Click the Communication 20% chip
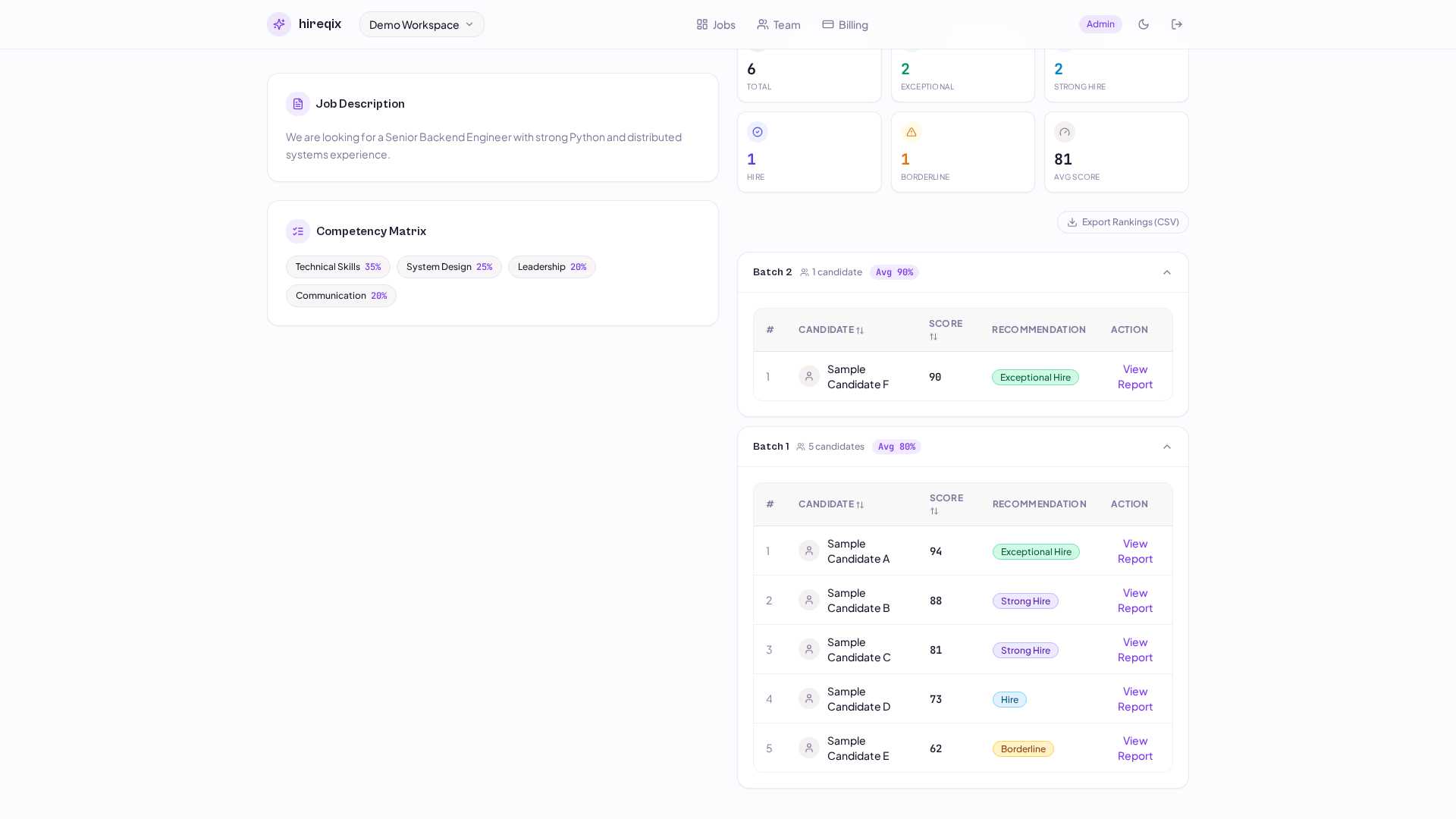This screenshot has width=1456, height=819. point(341,296)
